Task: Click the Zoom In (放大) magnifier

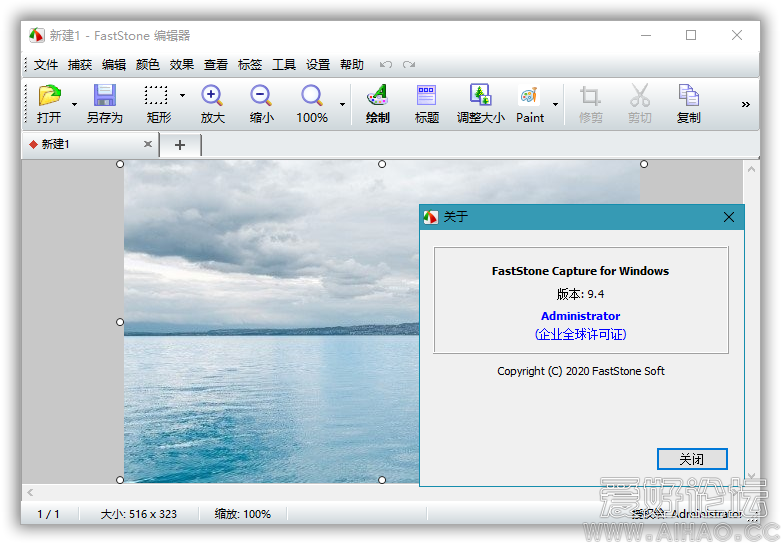Action: click(212, 97)
